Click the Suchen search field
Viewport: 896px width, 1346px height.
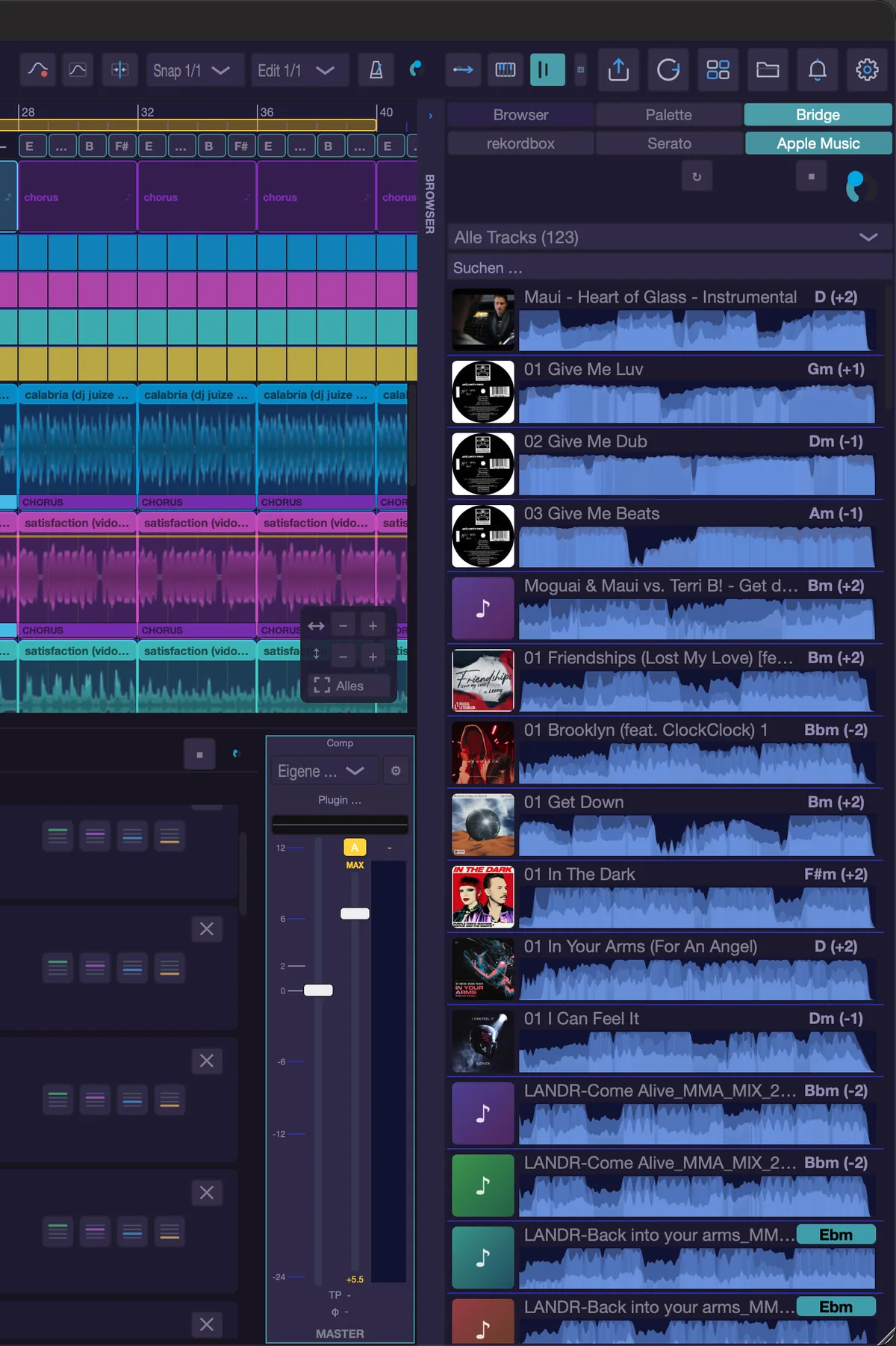[x=670, y=267]
